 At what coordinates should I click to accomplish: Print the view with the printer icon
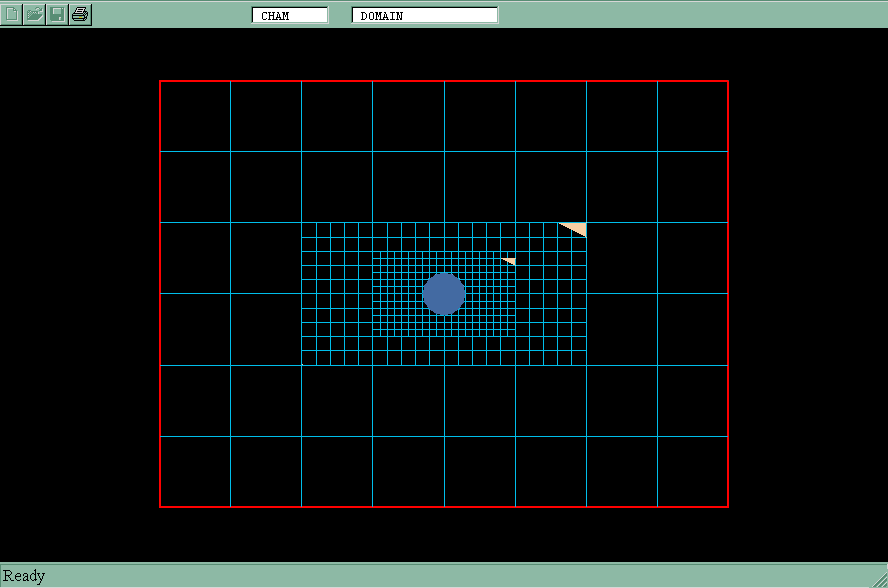pos(80,14)
